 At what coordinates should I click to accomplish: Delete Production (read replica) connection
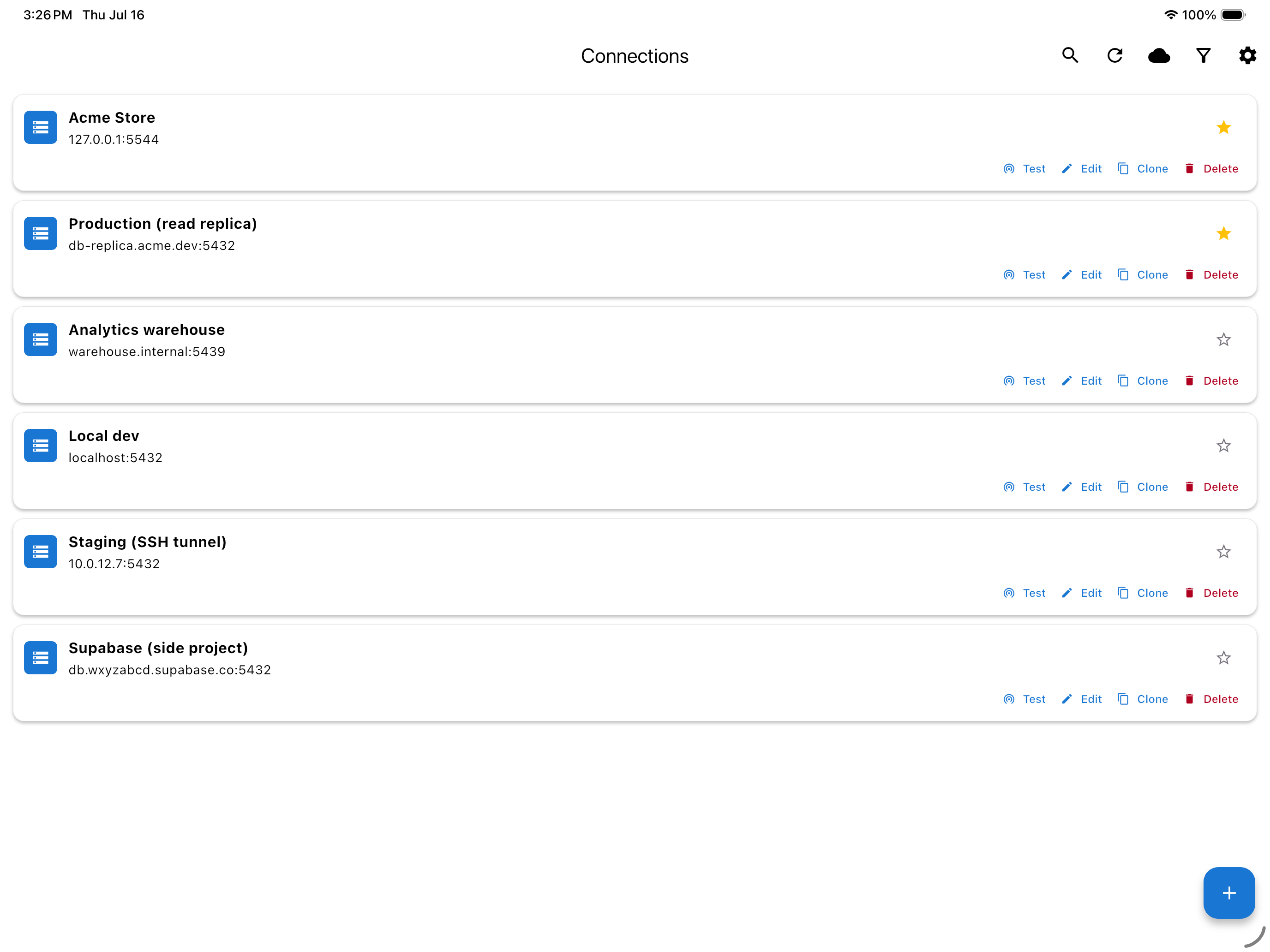pos(1211,275)
